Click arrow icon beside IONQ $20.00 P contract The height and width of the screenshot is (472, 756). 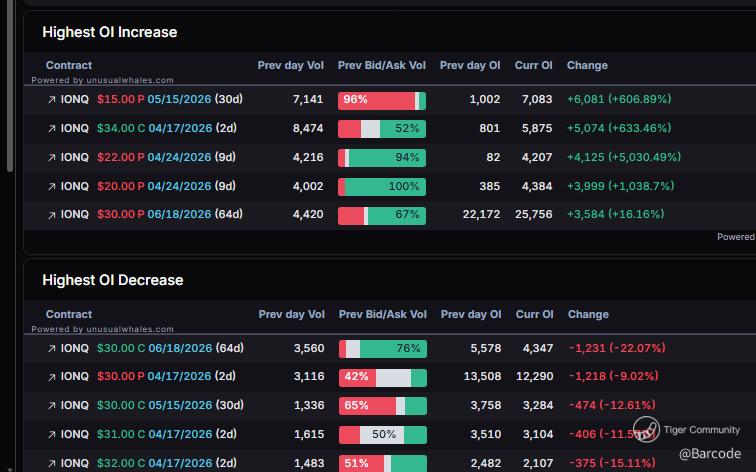point(51,186)
